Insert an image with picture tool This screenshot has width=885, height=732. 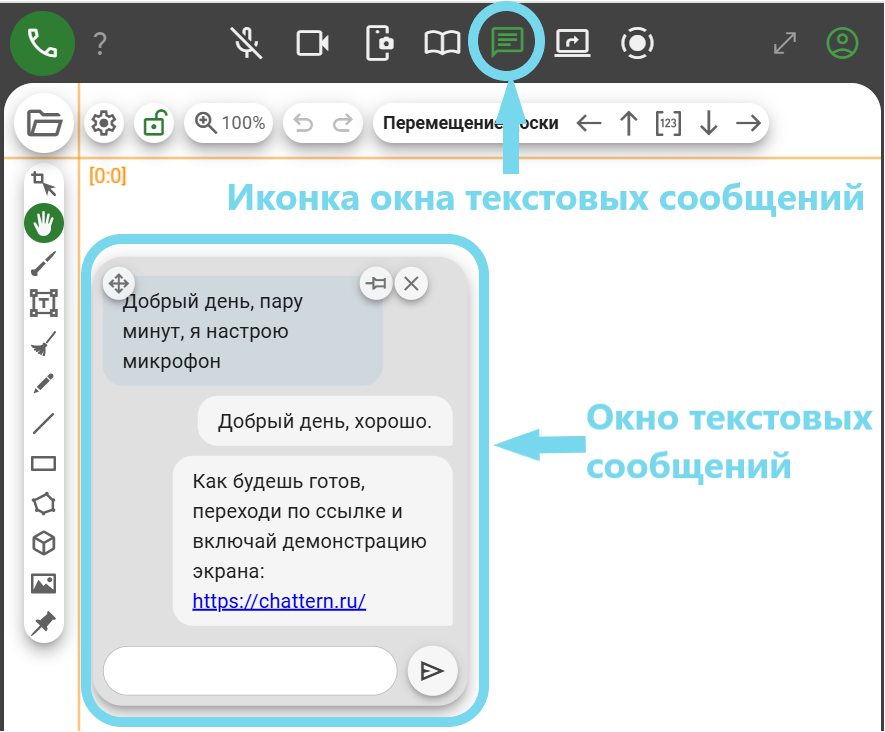44,583
